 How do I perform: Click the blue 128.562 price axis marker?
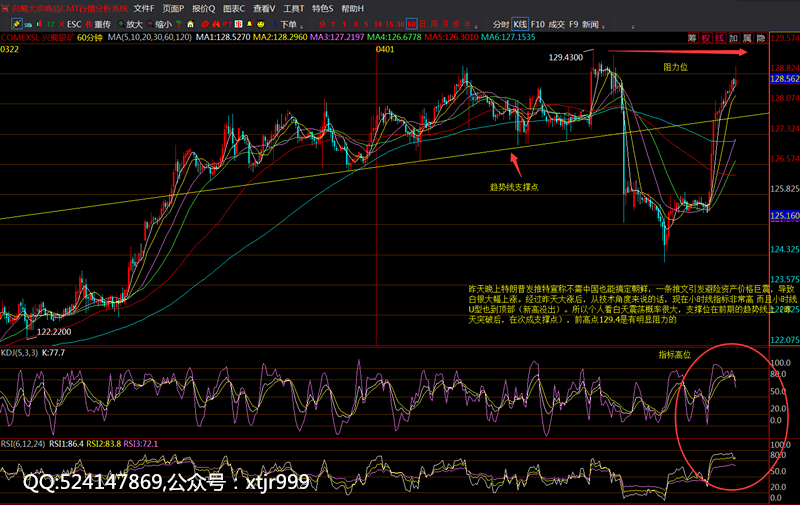(x=785, y=79)
